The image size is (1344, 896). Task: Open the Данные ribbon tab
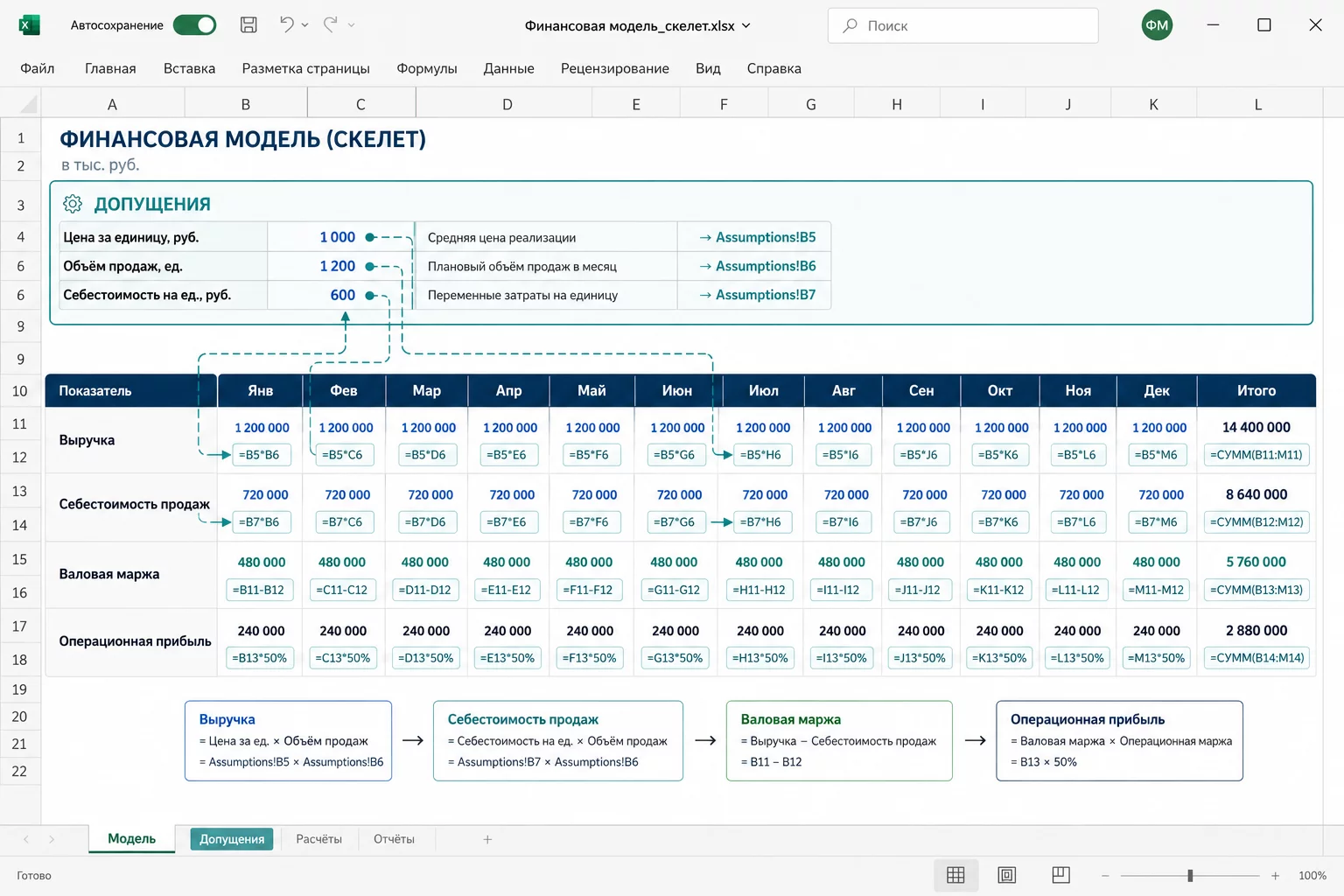pyautogui.click(x=508, y=68)
